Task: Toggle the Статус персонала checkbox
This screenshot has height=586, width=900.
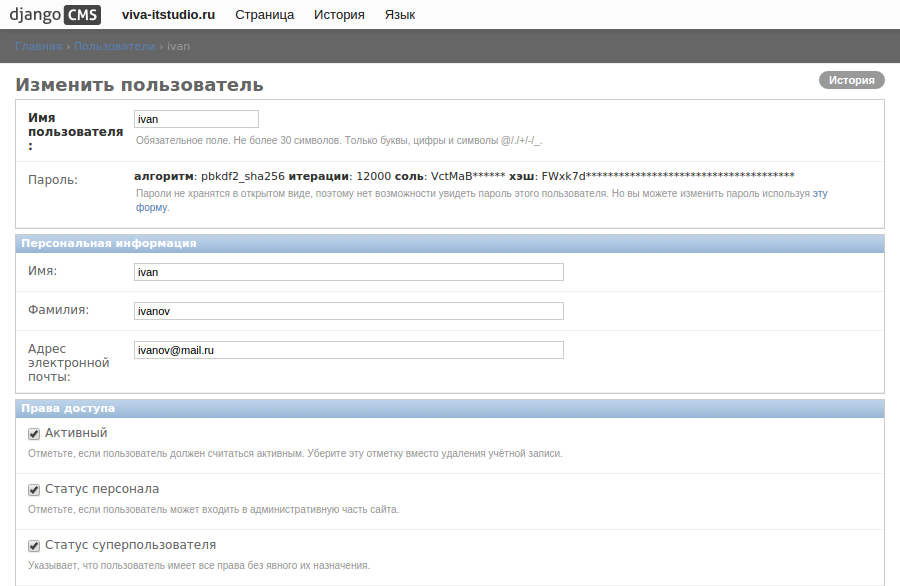Action: pos(34,490)
